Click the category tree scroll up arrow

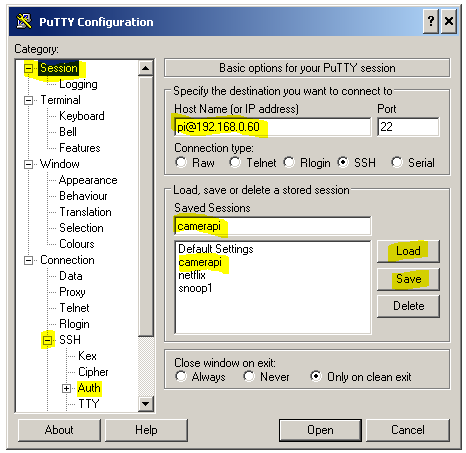point(145,68)
